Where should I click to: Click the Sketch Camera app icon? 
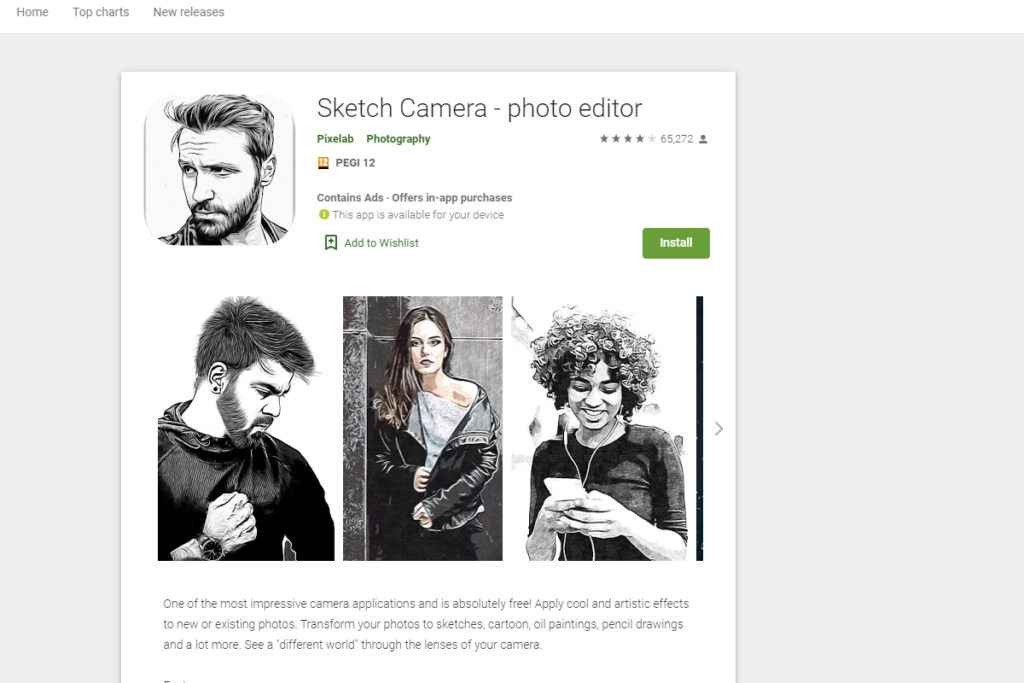coord(219,170)
